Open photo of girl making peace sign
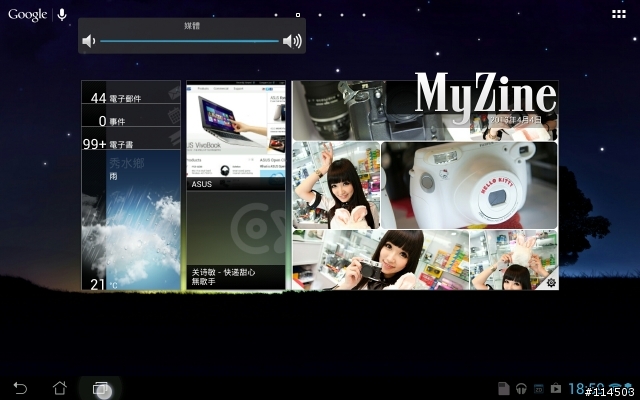 coord(336,185)
